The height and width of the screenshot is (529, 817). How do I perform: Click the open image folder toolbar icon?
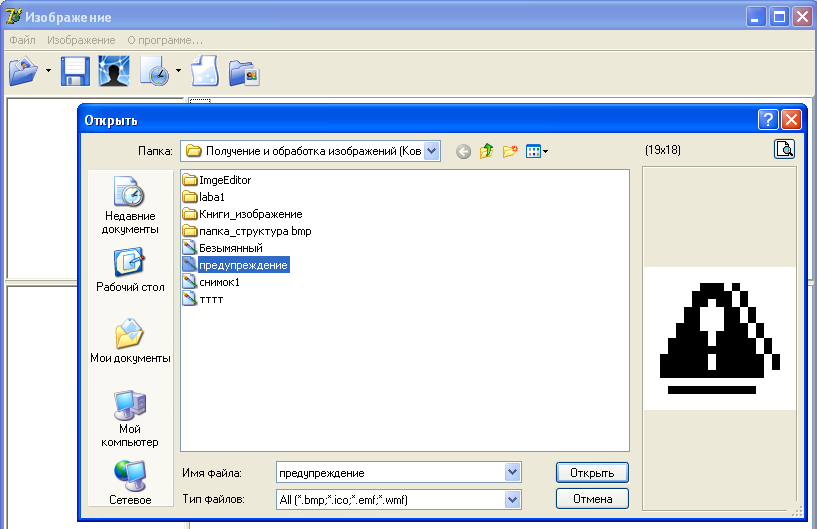click(x=23, y=71)
